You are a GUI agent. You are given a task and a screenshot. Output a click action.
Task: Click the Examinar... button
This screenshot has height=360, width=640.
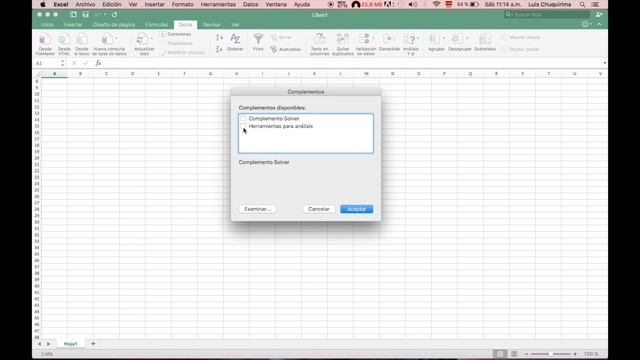pyautogui.click(x=257, y=209)
